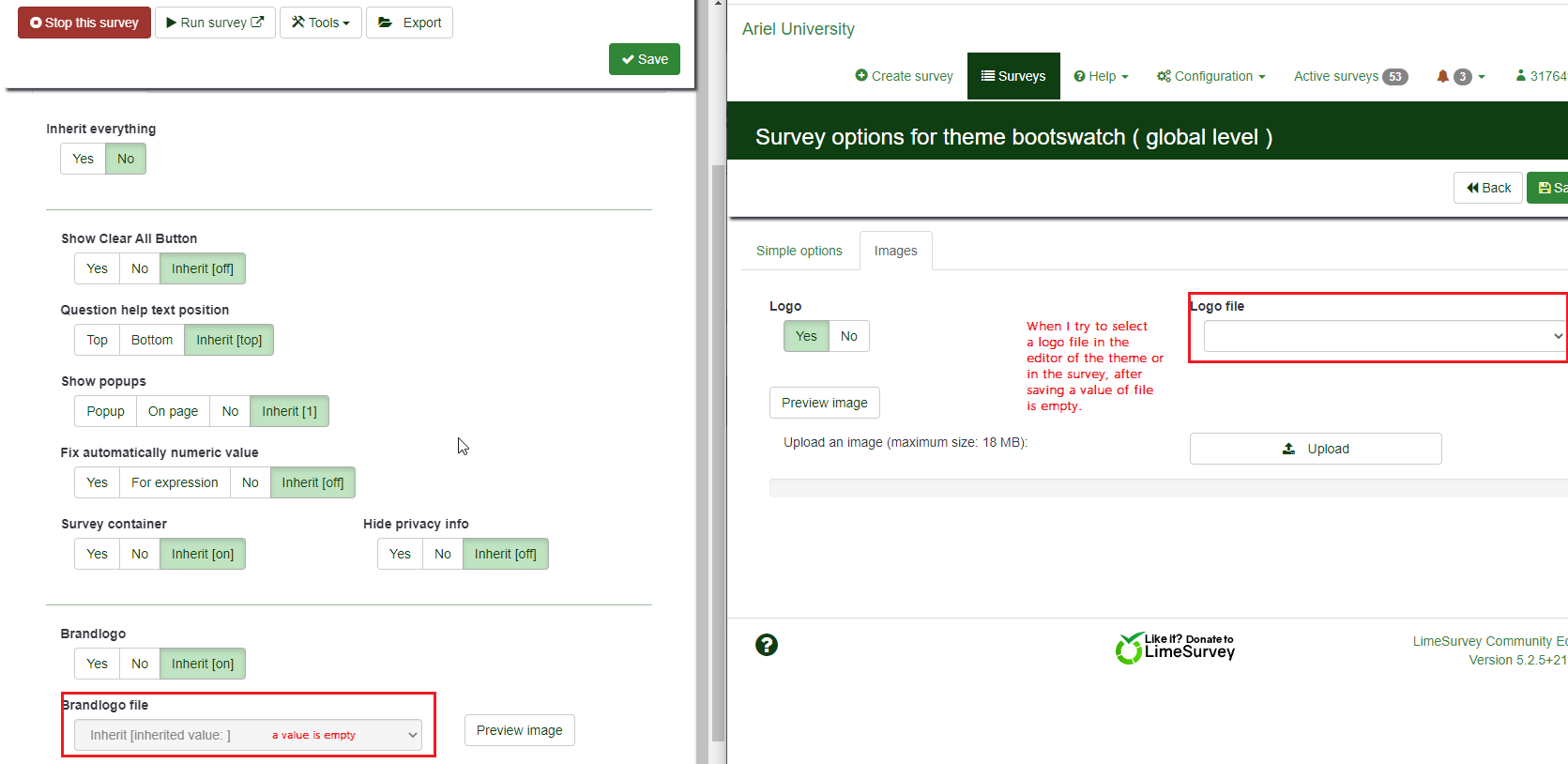Select No for Show popups
The image size is (1568, 764).
231,411
